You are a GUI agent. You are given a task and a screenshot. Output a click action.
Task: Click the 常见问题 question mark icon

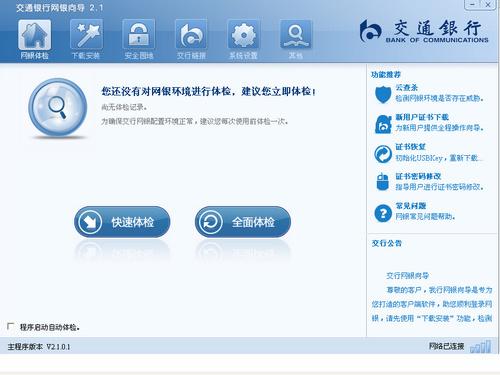point(383,213)
